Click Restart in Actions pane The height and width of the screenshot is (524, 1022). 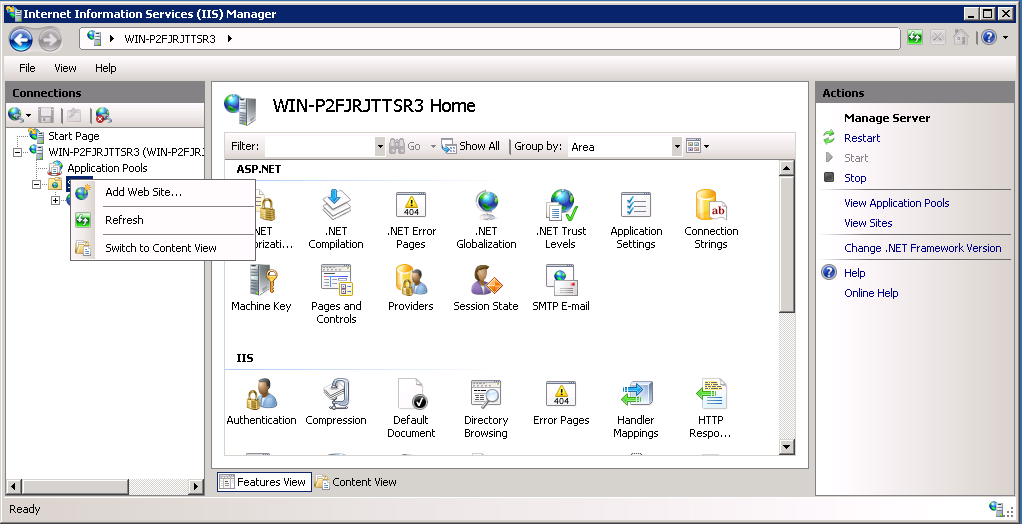(x=862, y=138)
